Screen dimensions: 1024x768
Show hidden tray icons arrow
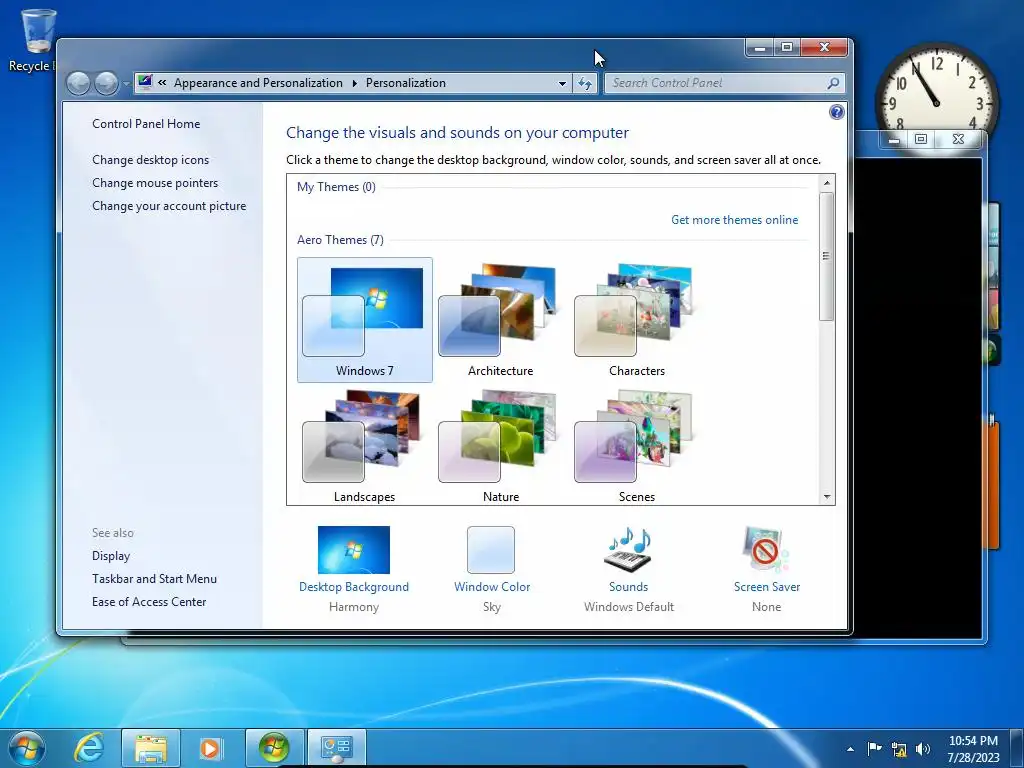[850, 749]
